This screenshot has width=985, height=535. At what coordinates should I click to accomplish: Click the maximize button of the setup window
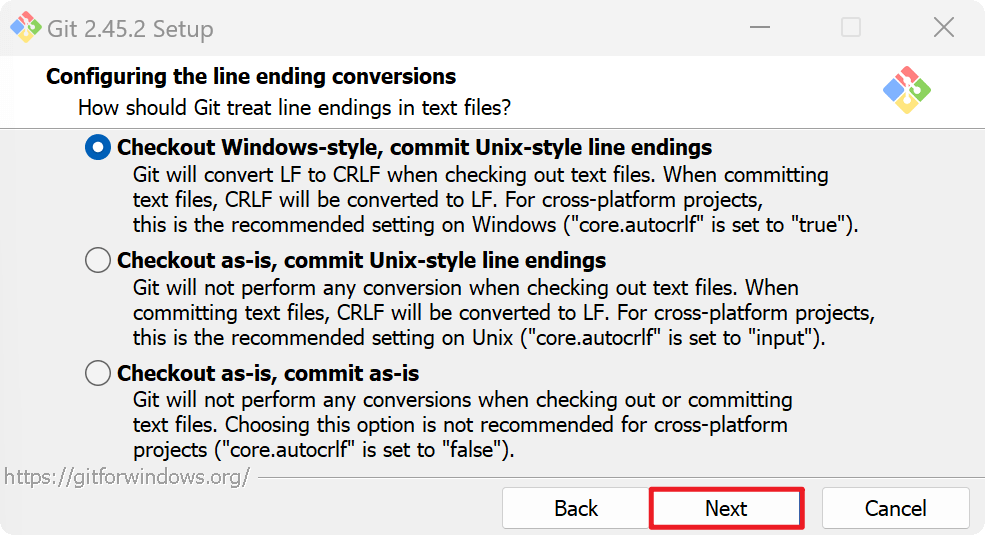pos(851,28)
